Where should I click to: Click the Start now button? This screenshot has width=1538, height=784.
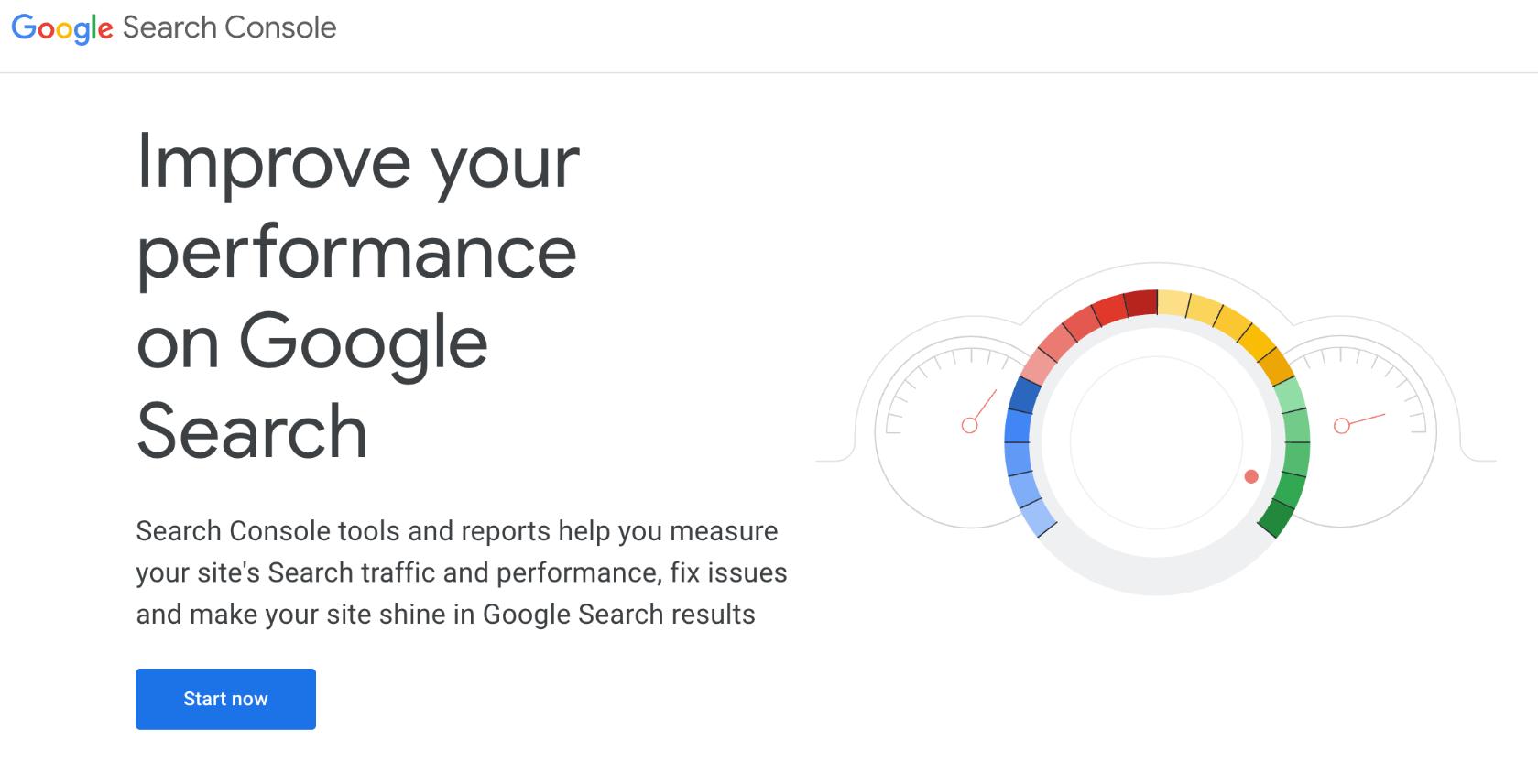(225, 699)
